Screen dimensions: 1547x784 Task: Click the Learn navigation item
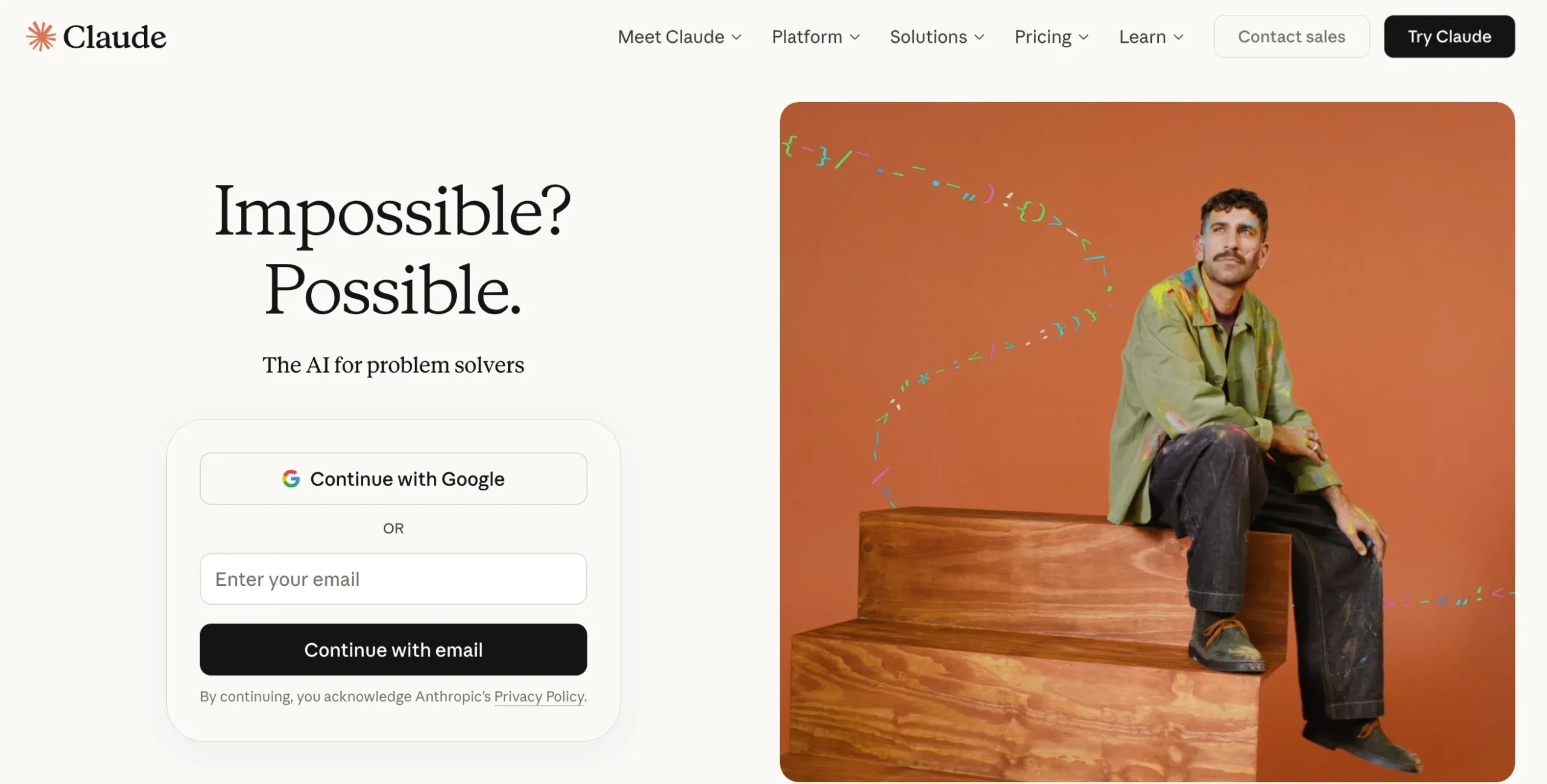pos(1142,37)
